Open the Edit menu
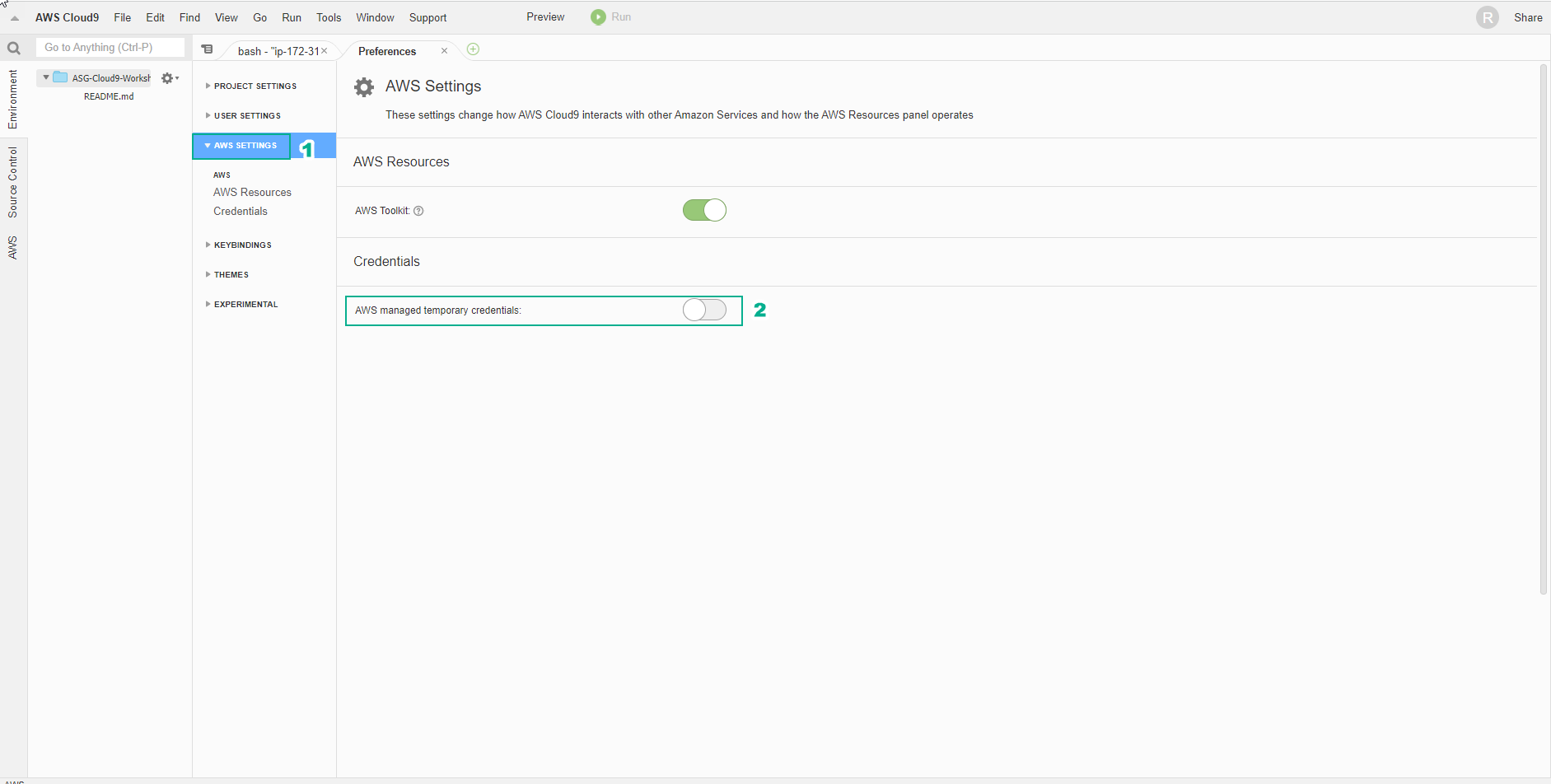1551x784 pixels. (x=156, y=17)
